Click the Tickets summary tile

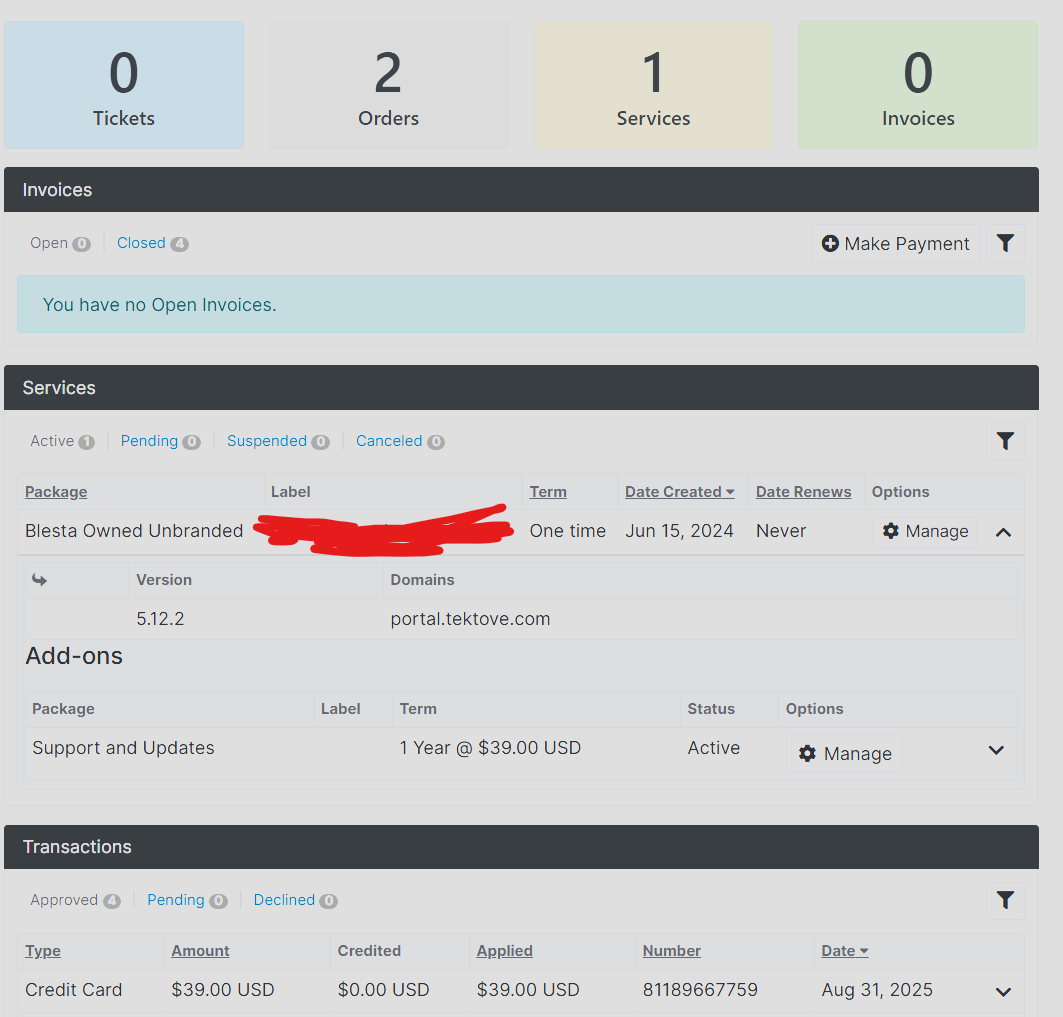tap(124, 86)
